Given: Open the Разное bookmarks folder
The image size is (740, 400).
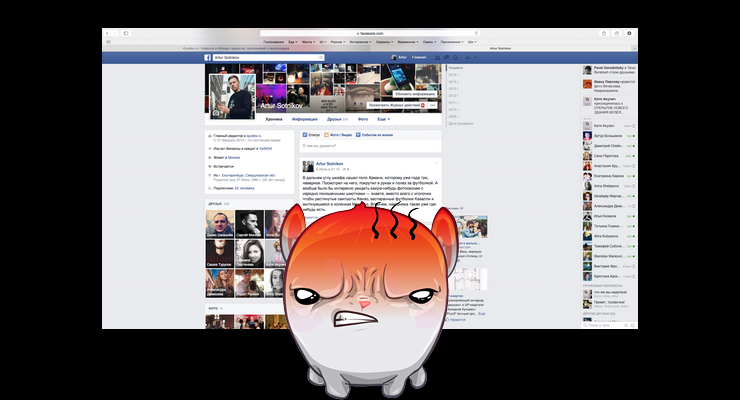Looking at the screenshot, I should 338,42.
